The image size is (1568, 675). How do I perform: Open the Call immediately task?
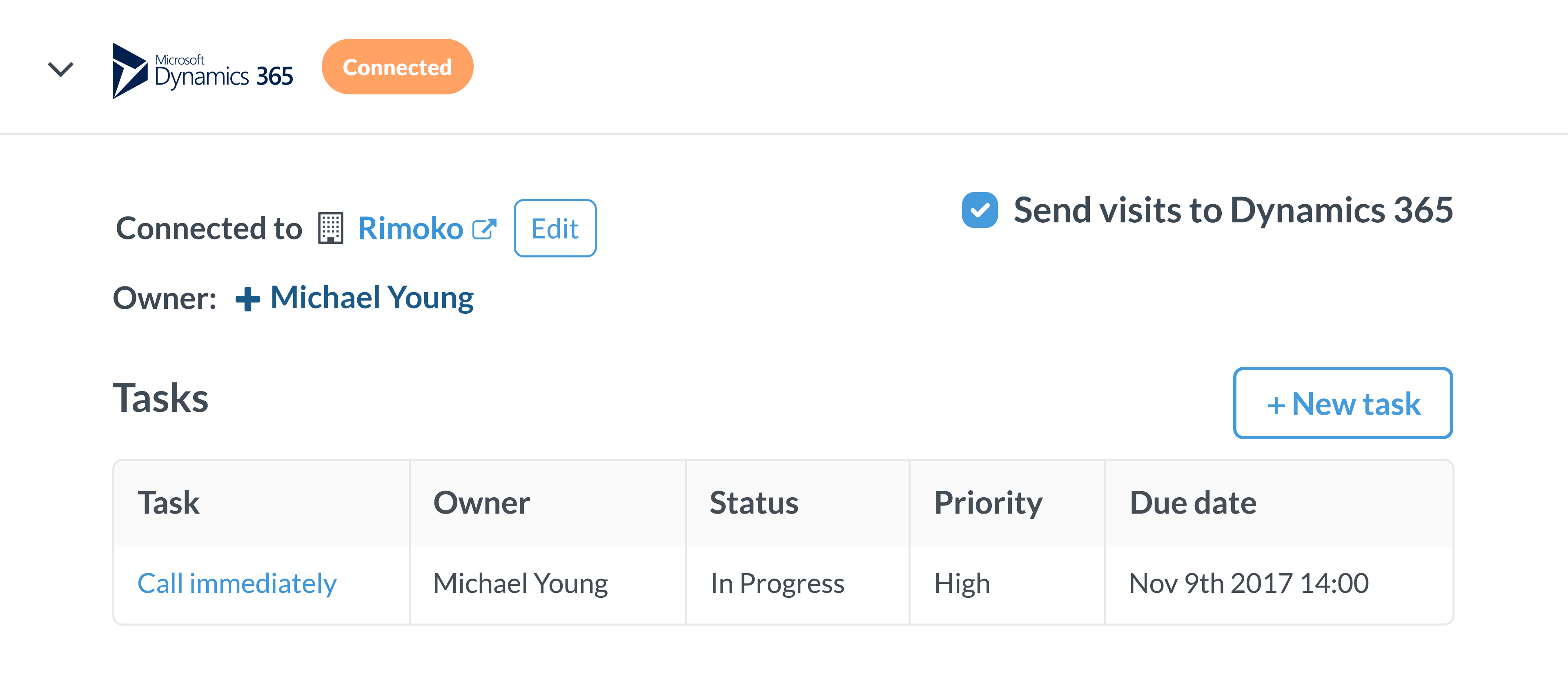pos(237,583)
